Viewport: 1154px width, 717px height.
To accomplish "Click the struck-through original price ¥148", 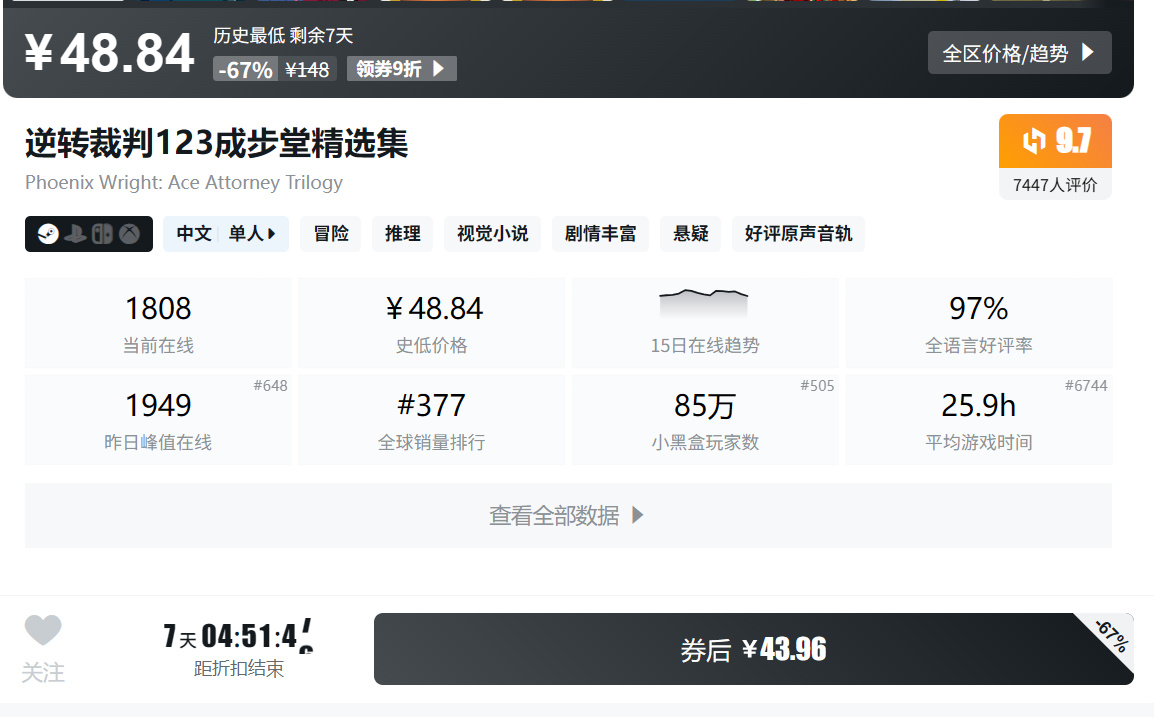I will (x=308, y=69).
